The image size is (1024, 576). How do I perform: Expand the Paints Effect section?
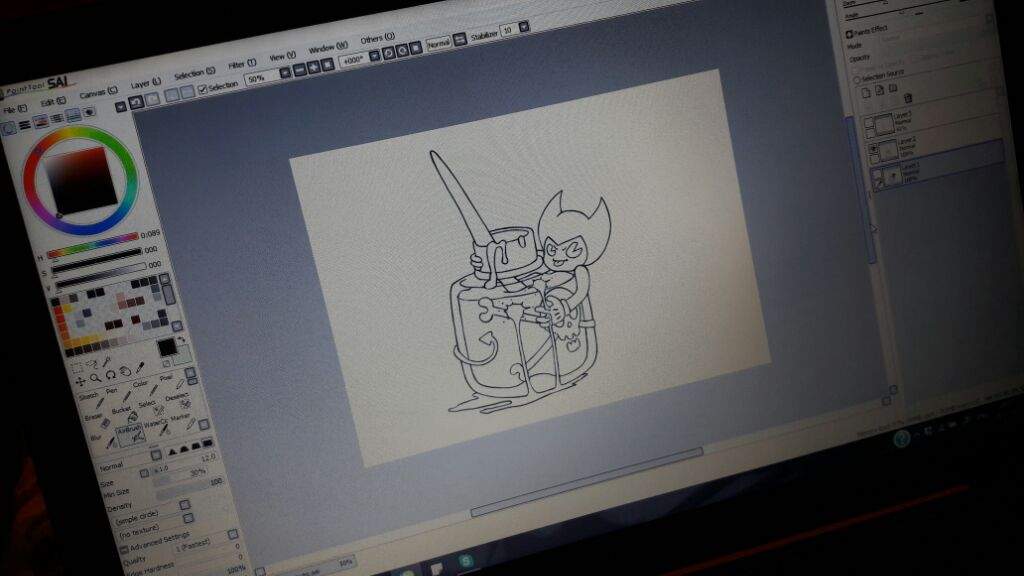point(850,30)
